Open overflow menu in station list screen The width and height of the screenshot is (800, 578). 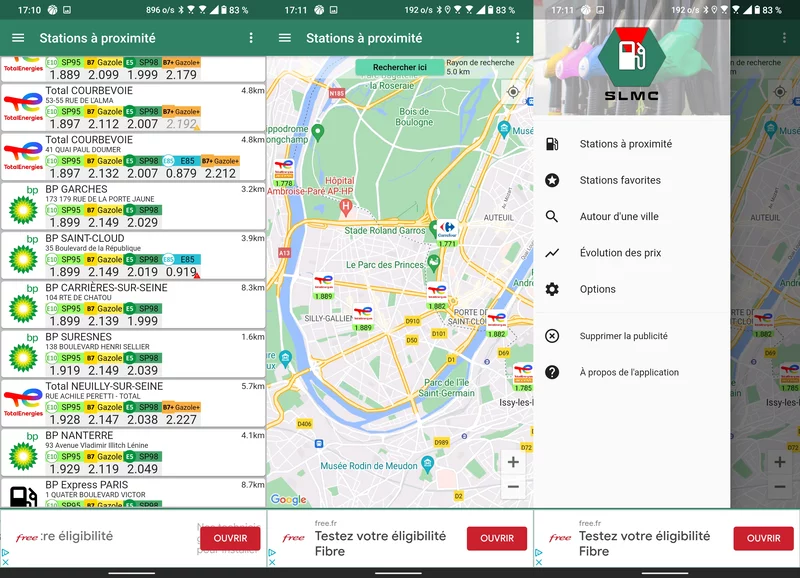point(251,38)
